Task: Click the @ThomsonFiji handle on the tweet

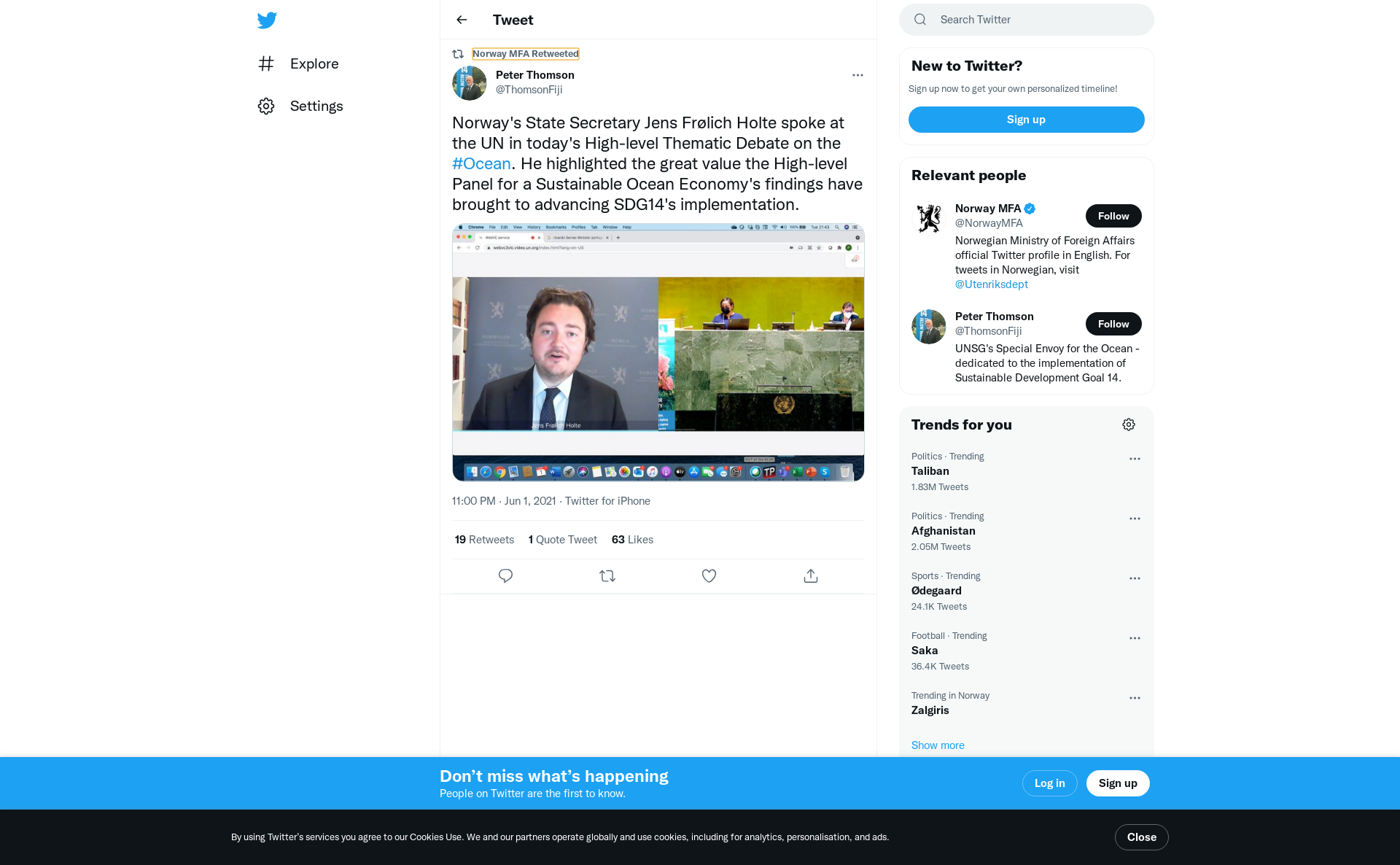Action: (x=529, y=90)
